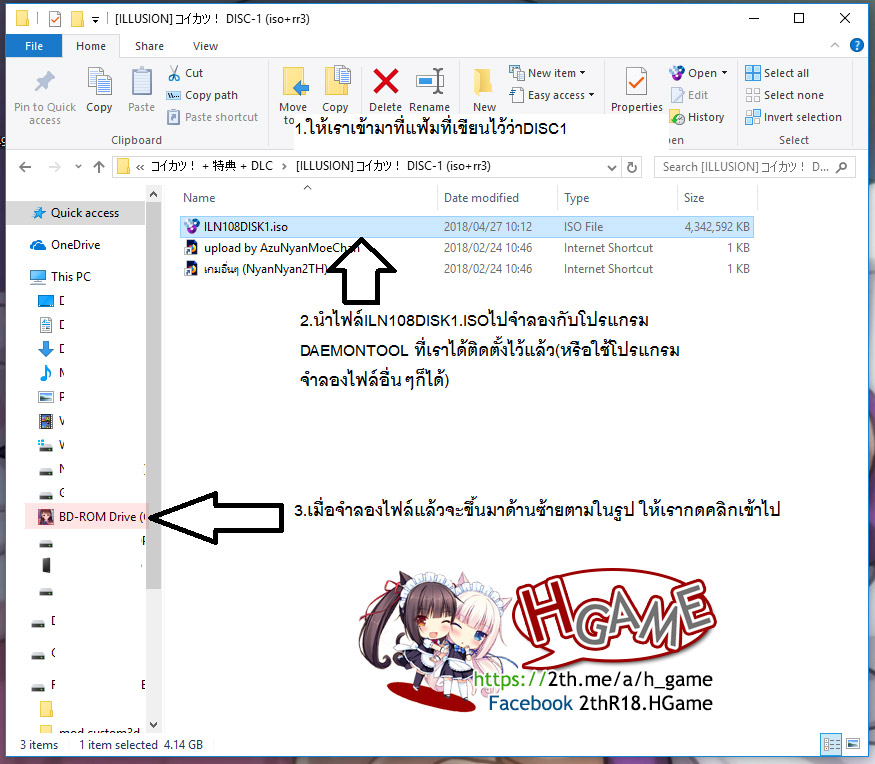Click navigation pane scroll up arrow
This screenshot has height=764, width=875.
pyautogui.click(x=153, y=194)
